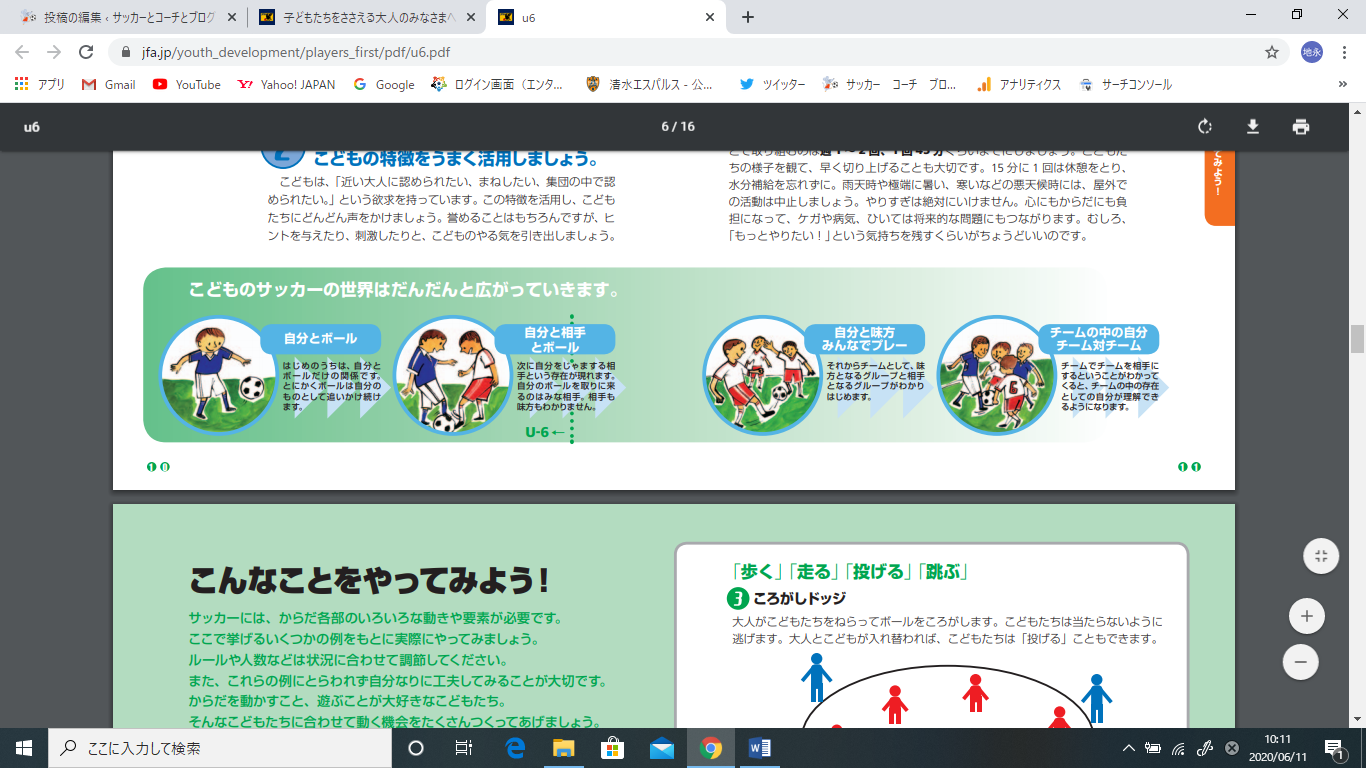Click the vertical page scrollbar thumb
This screenshot has width=1366, height=768.
point(1357,339)
